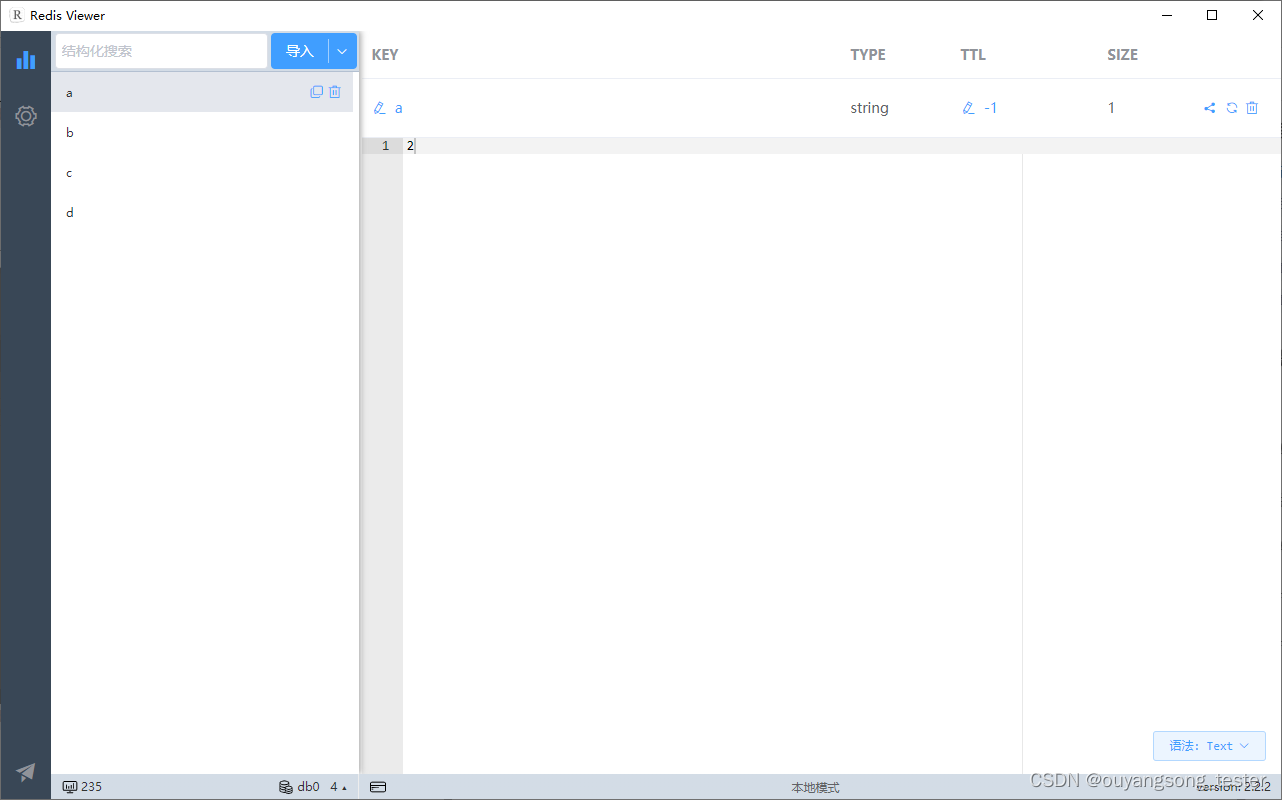Focus the structured search field

(x=161, y=51)
